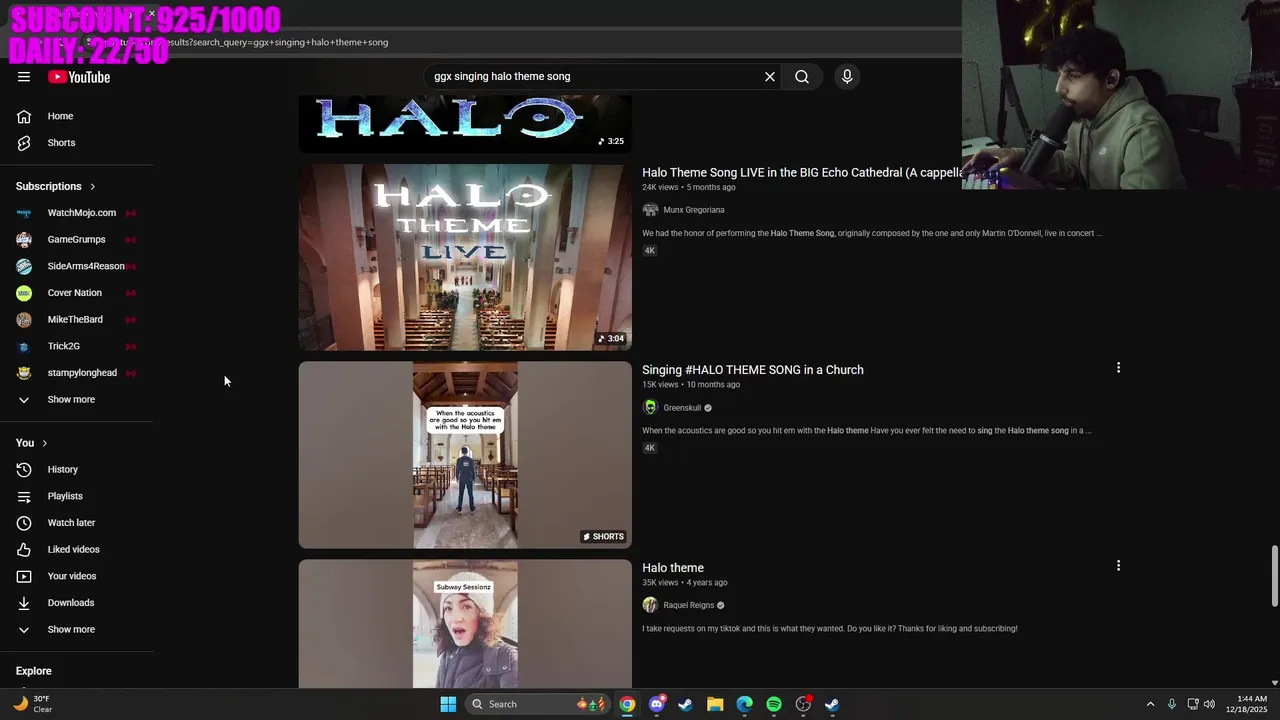
Task: Open title Singing #HALO THEME SONG in a Church
Action: tap(753, 370)
